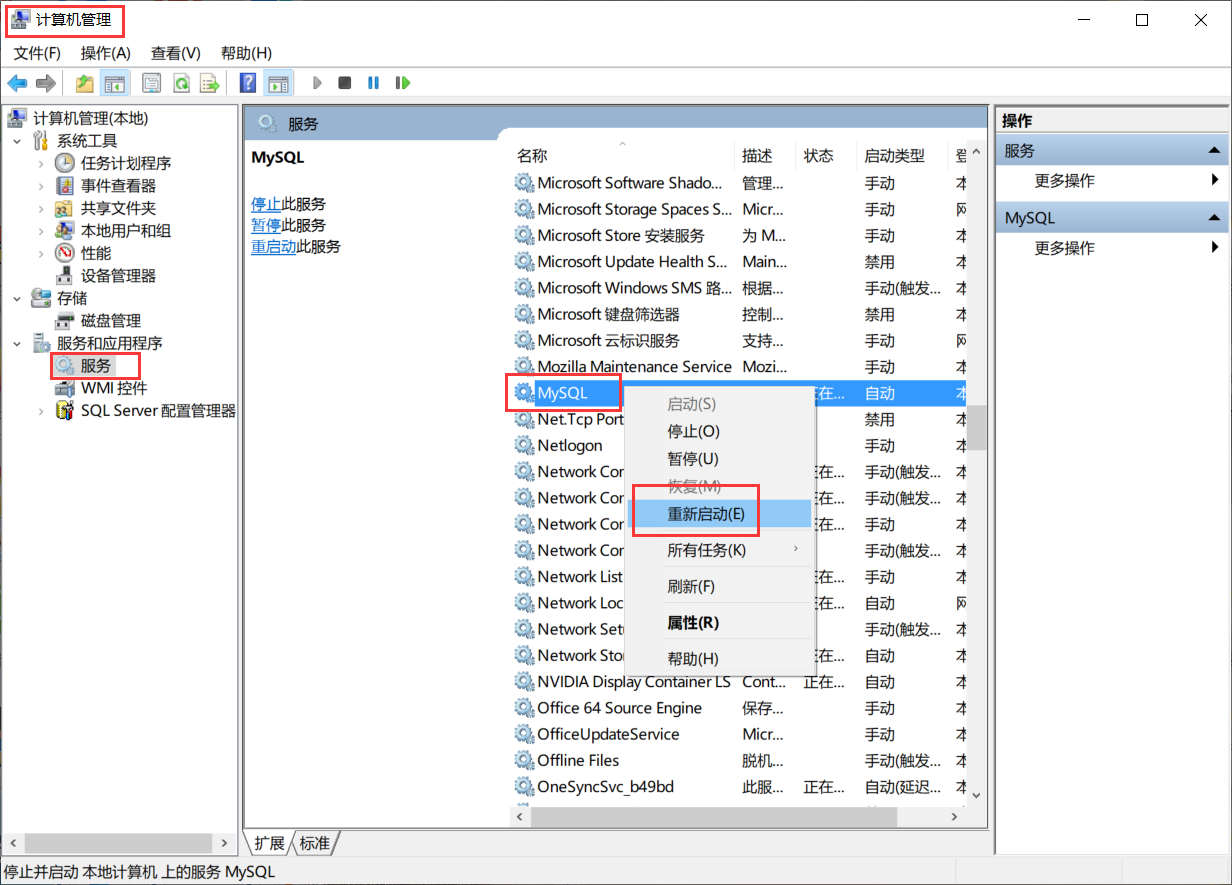Select 本地用户和组 in the tree
This screenshot has height=885, width=1232.
point(126,231)
